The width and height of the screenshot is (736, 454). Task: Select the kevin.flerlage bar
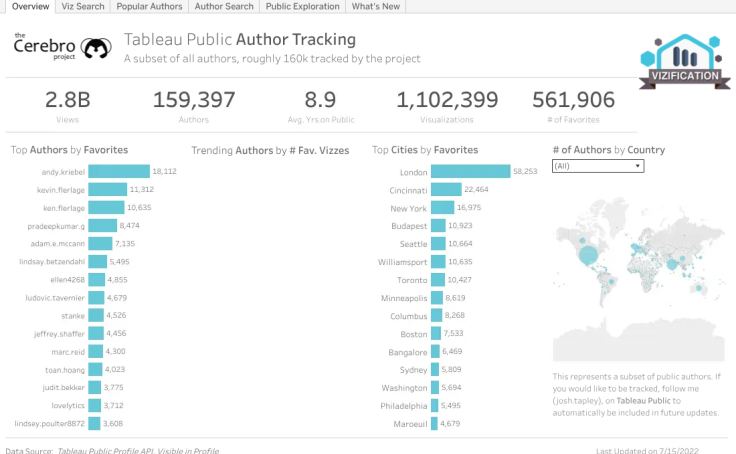[x=107, y=189]
